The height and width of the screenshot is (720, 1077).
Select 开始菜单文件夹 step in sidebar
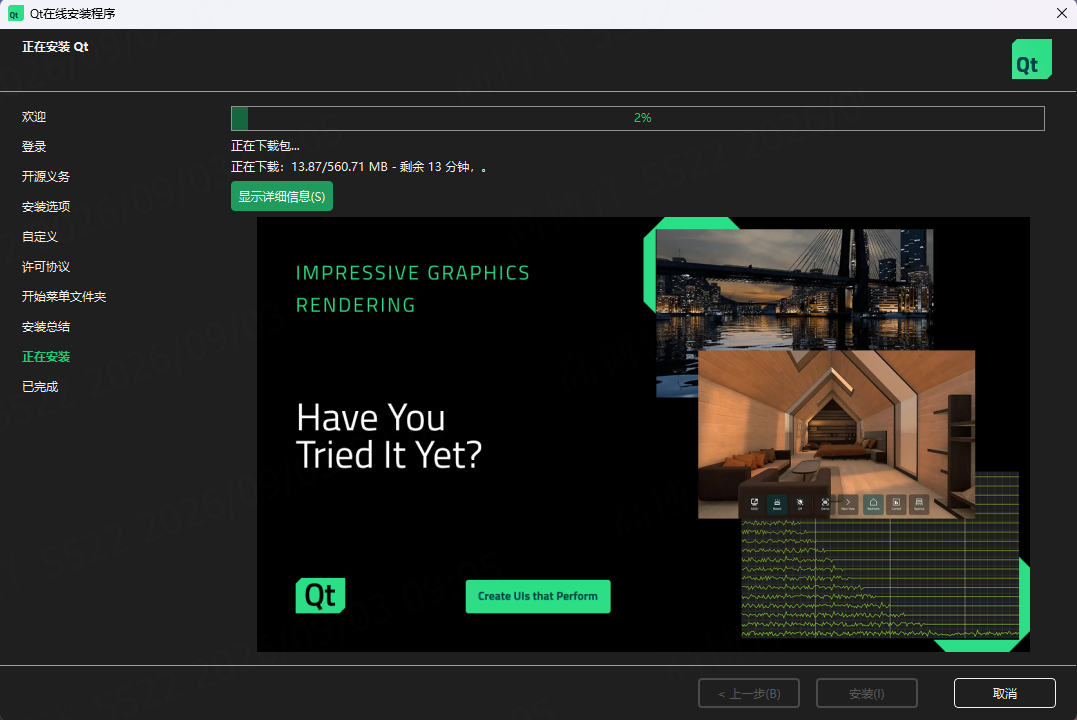tap(64, 297)
